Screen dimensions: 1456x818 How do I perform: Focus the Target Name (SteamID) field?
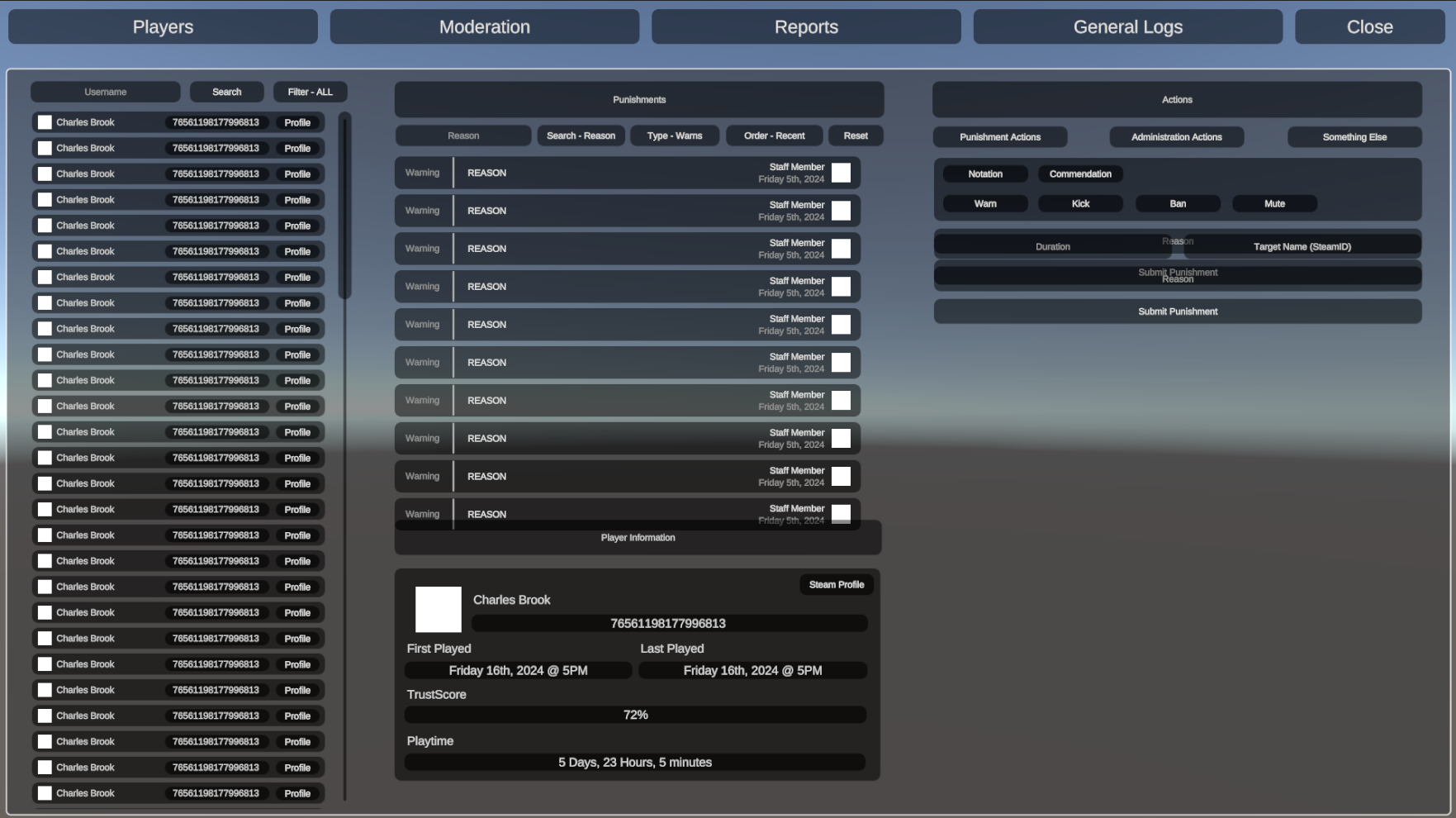[1302, 246]
